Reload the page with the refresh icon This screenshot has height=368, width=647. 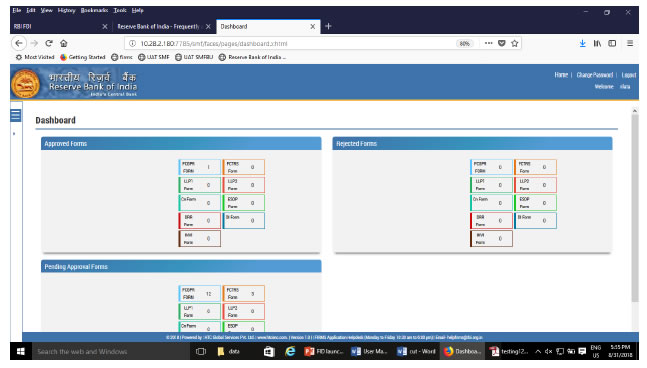pyautogui.click(x=49, y=43)
